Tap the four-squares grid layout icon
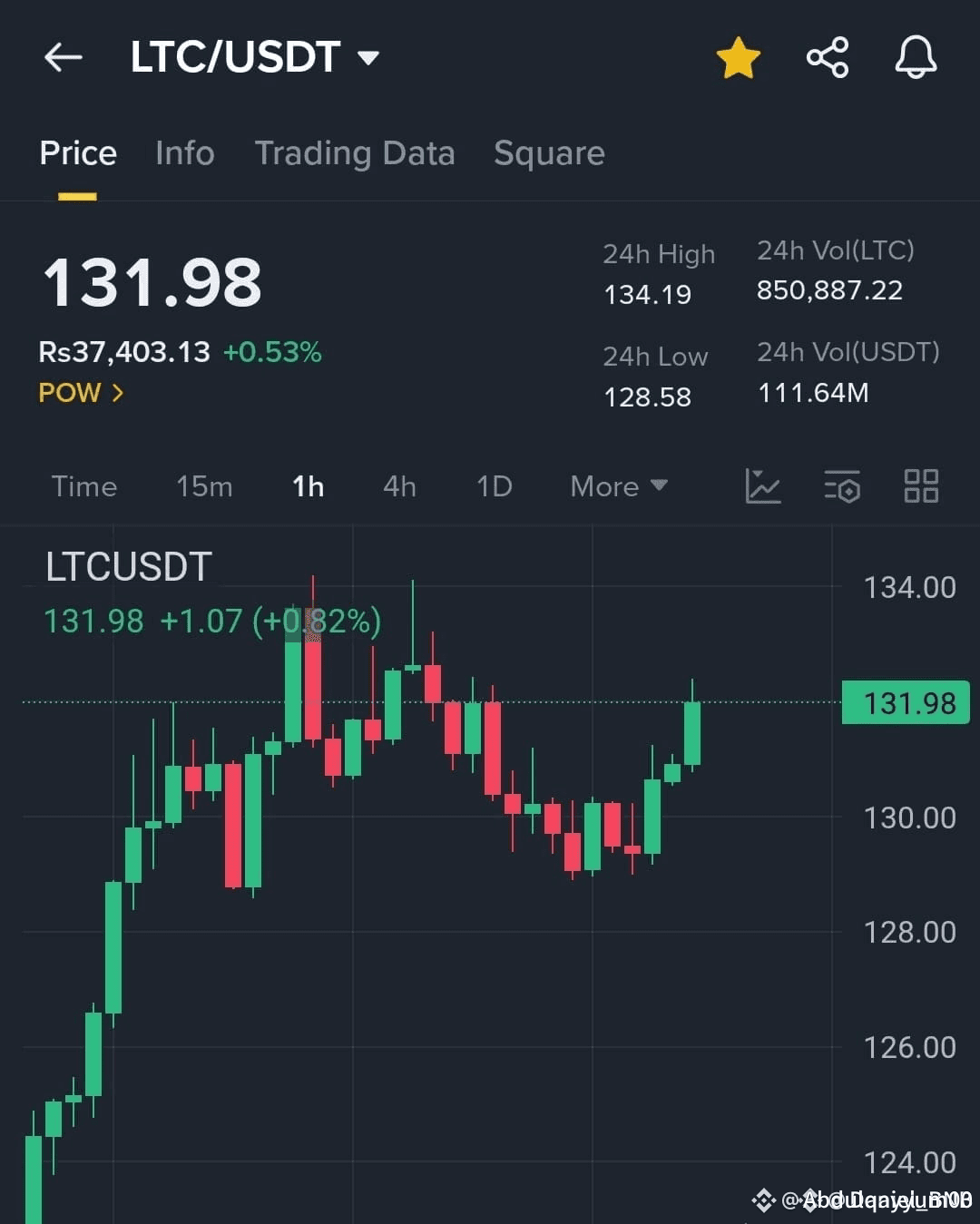980x1224 pixels. [x=921, y=486]
